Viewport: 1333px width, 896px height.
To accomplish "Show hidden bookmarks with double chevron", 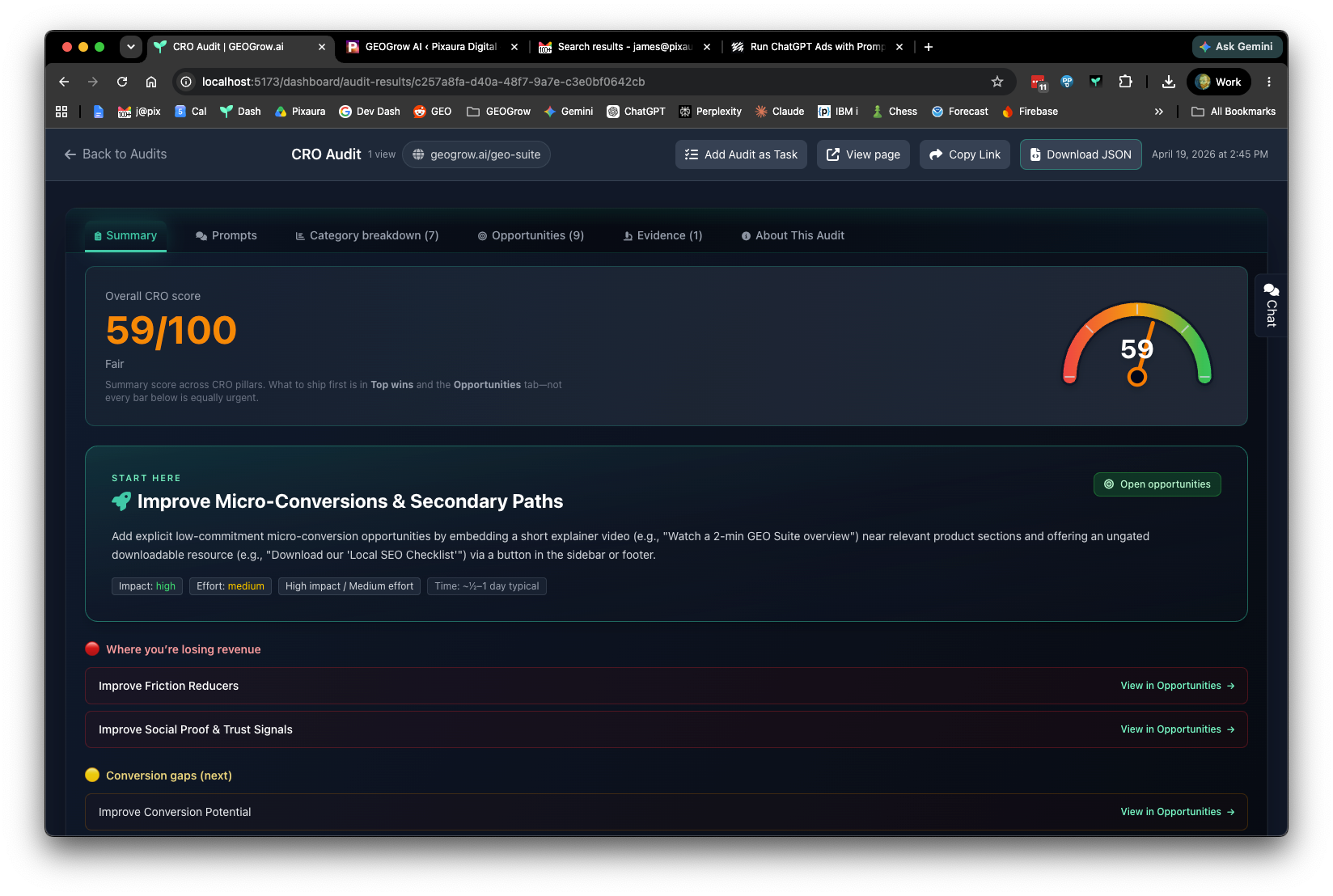I will tap(1159, 112).
